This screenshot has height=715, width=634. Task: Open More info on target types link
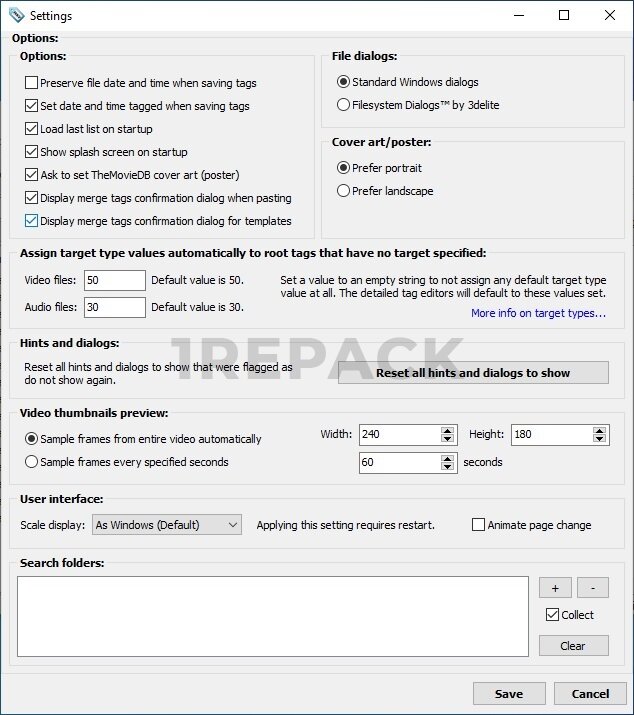pyautogui.click(x=538, y=313)
